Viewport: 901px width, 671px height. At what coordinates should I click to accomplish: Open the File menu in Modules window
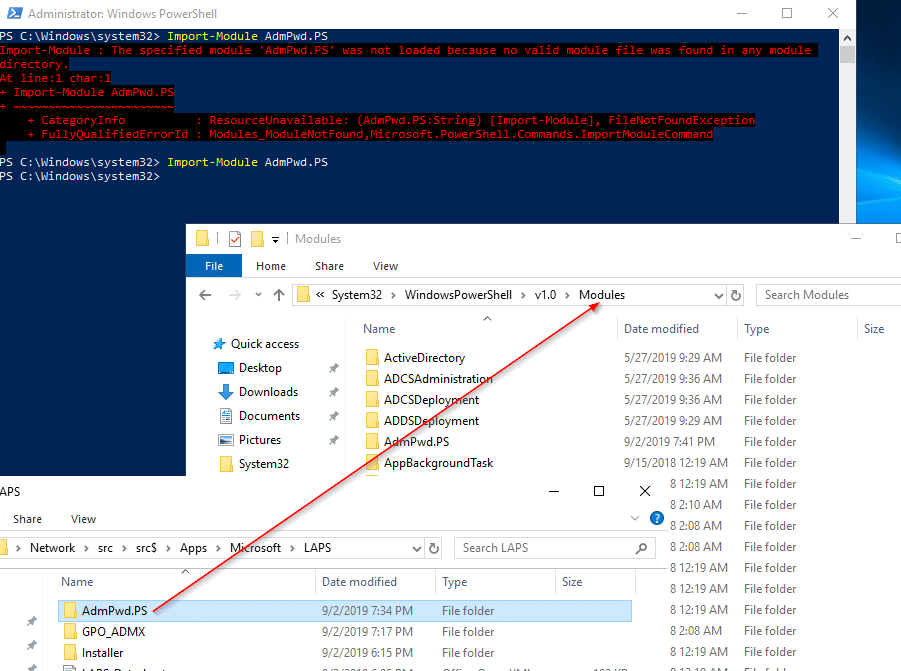213,265
